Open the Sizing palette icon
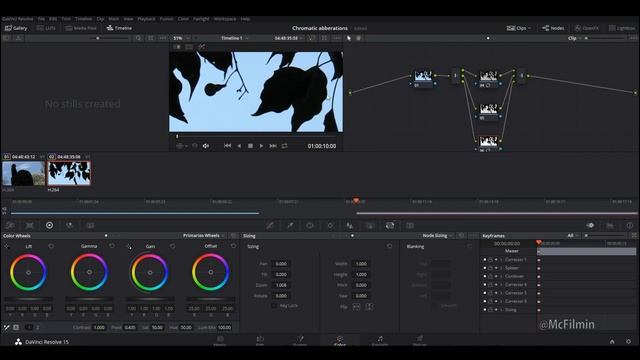This screenshot has width=640, height=360. (x=390, y=225)
